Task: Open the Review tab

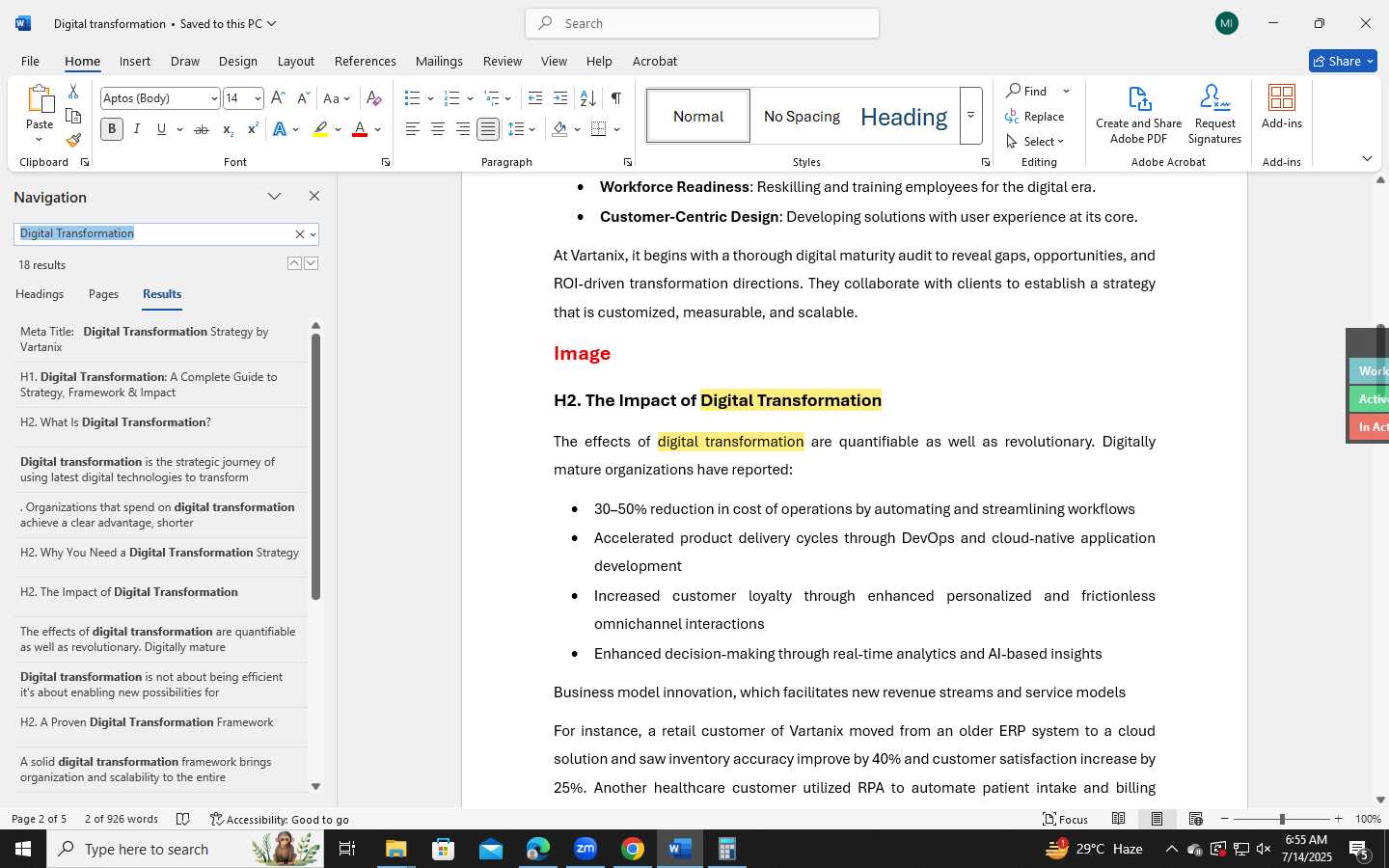Action: click(x=503, y=61)
